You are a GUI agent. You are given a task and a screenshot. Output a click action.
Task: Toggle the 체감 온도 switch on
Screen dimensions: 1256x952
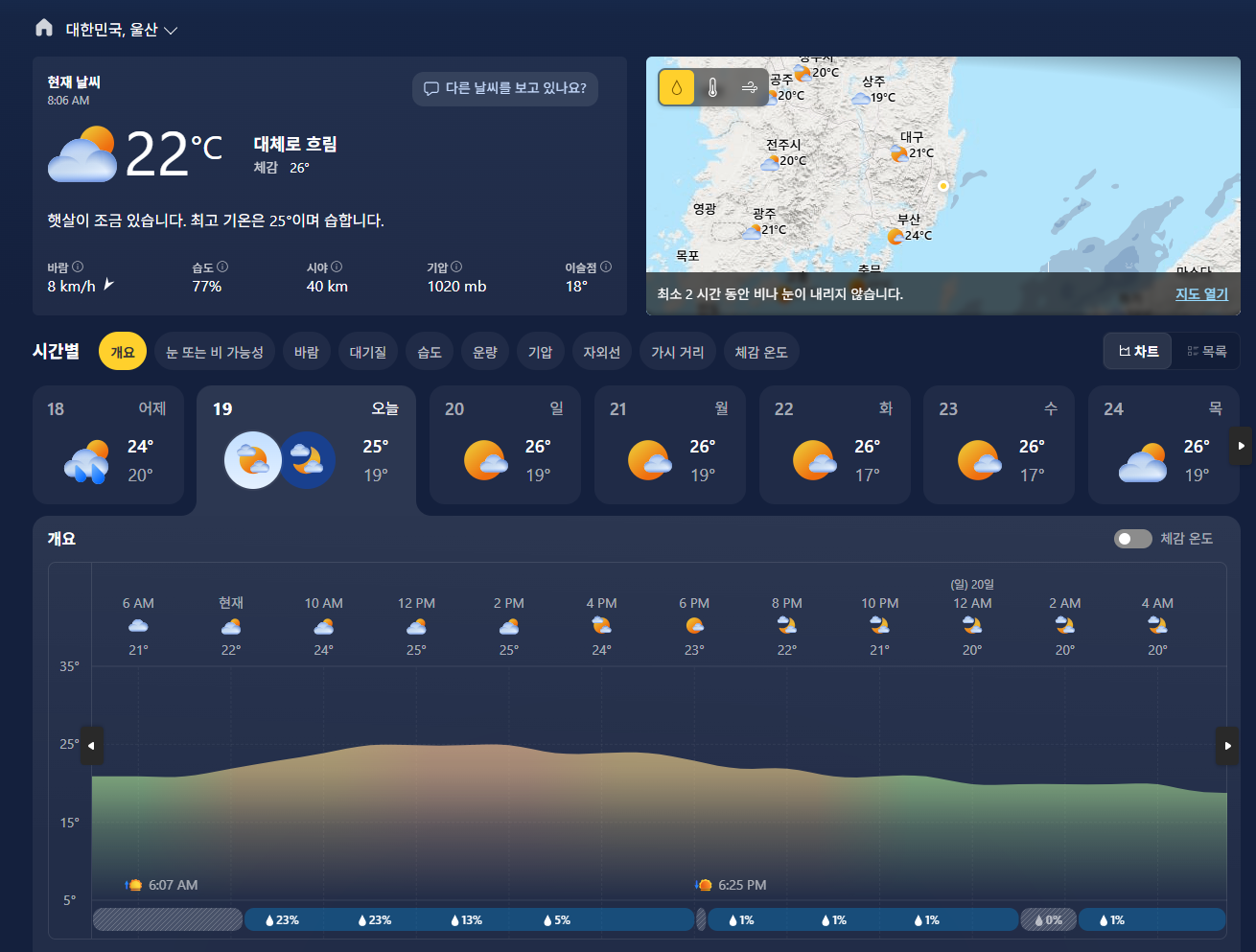[x=1132, y=539]
